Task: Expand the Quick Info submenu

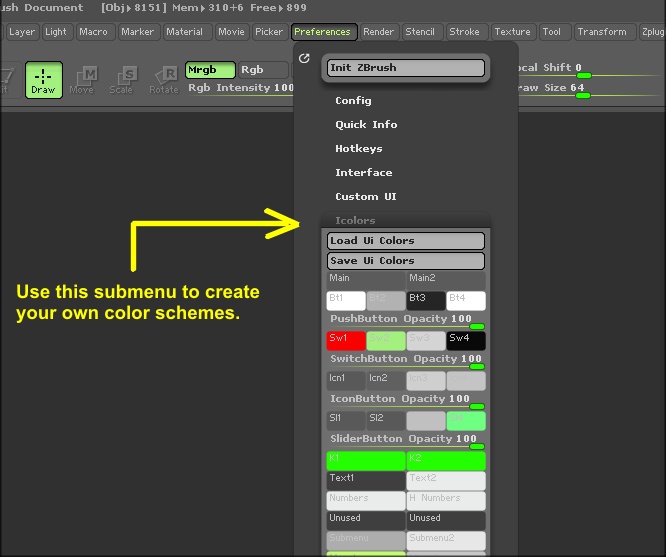Action: pyautogui.click(x=366, y=124)
